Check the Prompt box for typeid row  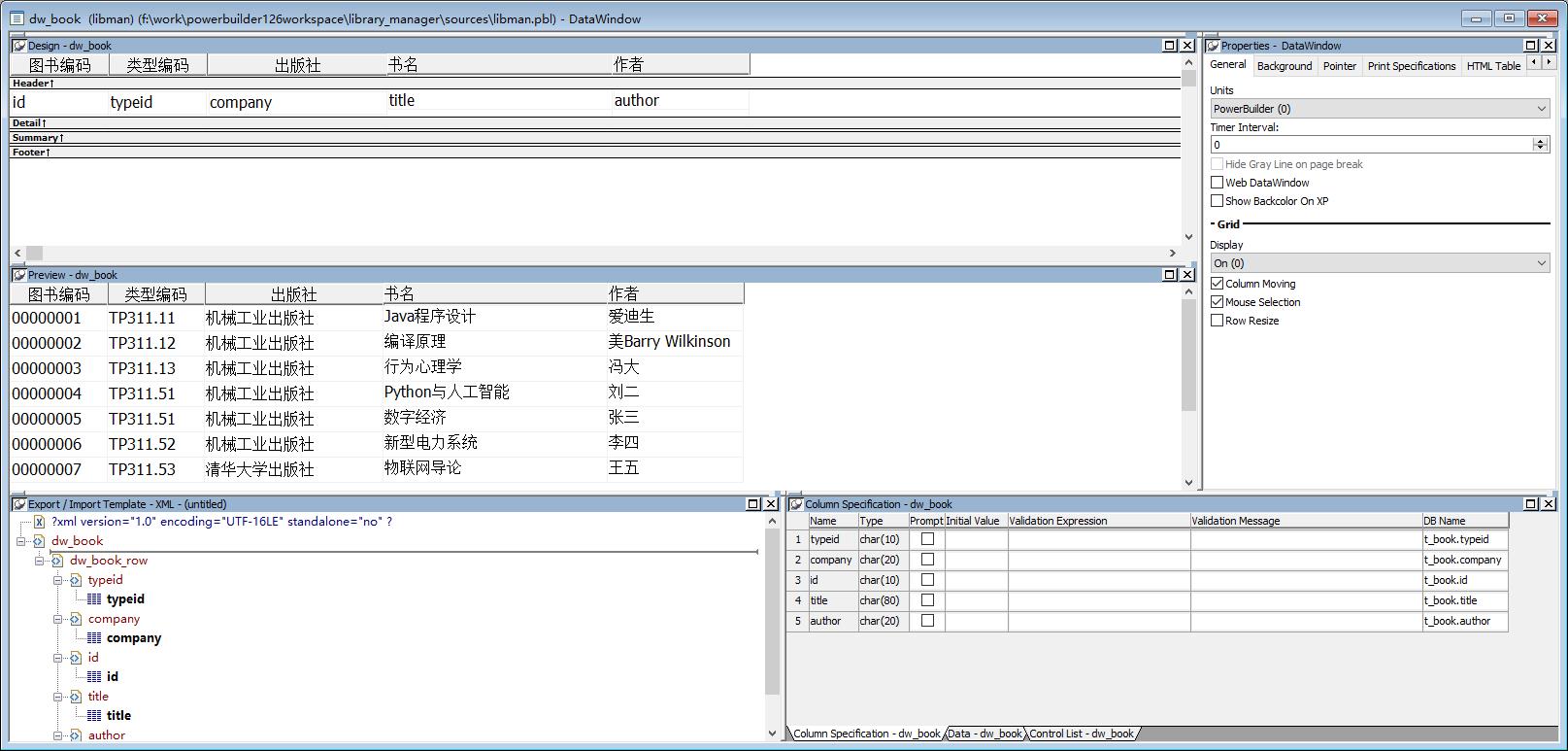(927, 539)
